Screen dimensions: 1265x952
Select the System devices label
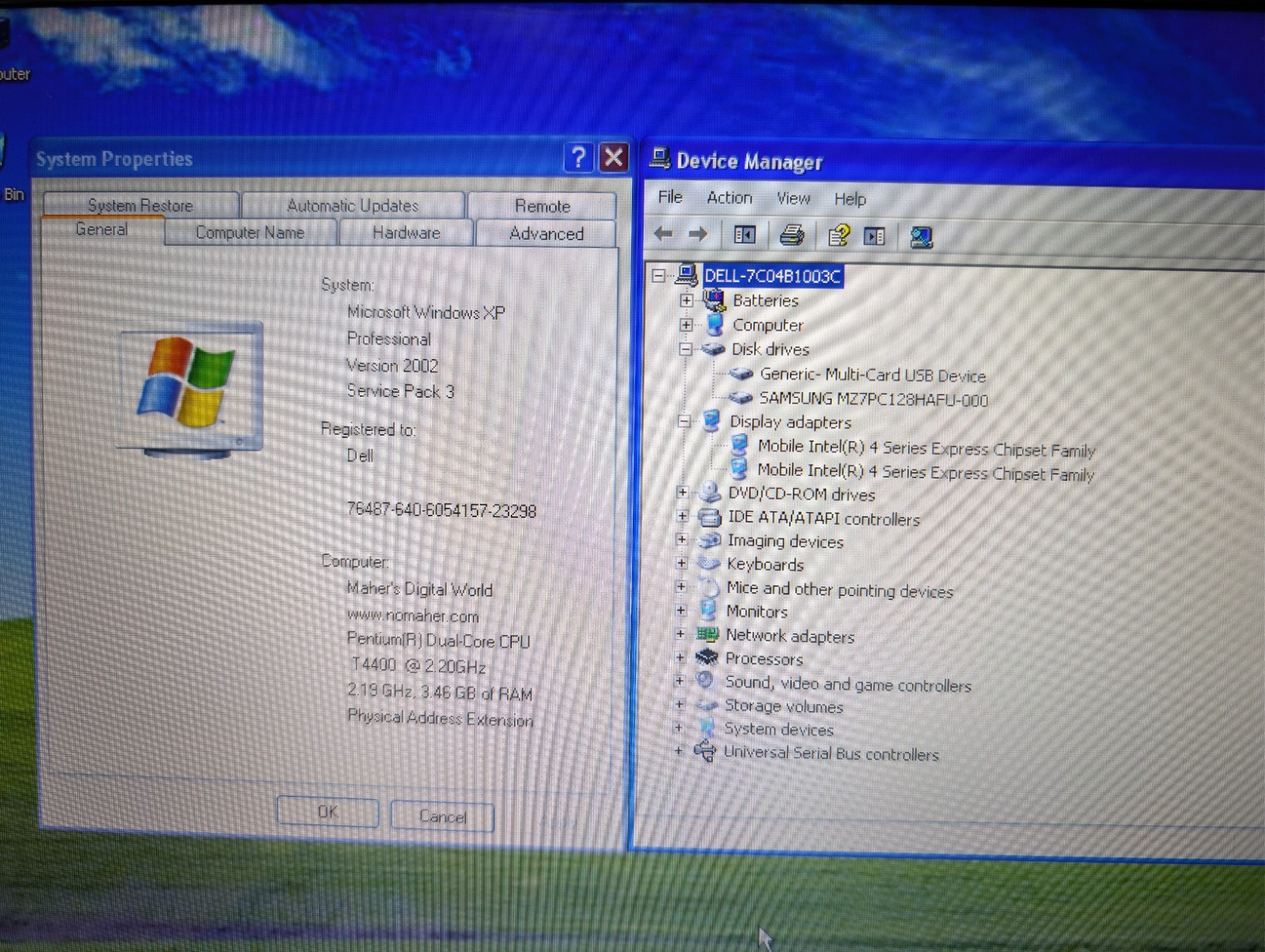coord(779,729)
